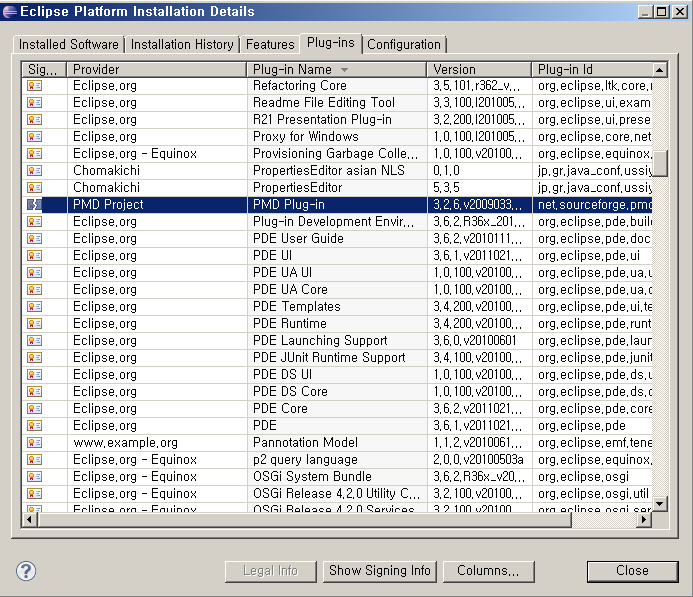Screen dimensions: 693x597
Task: Click signing icon of PropertiesEditor asian NLS row
Action: coord(34,171)
